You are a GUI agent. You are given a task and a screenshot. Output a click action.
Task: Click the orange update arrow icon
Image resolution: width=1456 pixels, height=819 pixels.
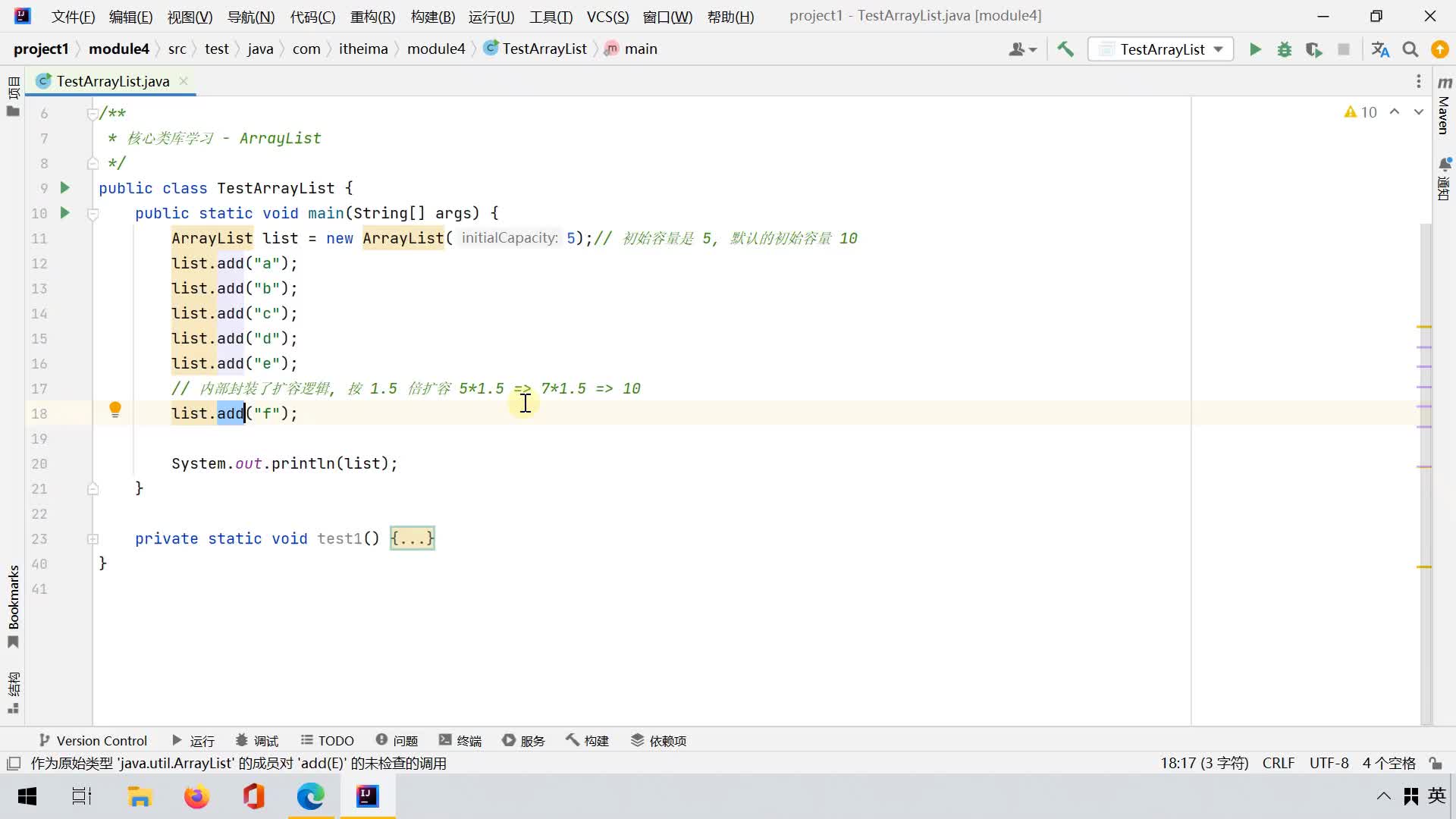click(1439, 49)
